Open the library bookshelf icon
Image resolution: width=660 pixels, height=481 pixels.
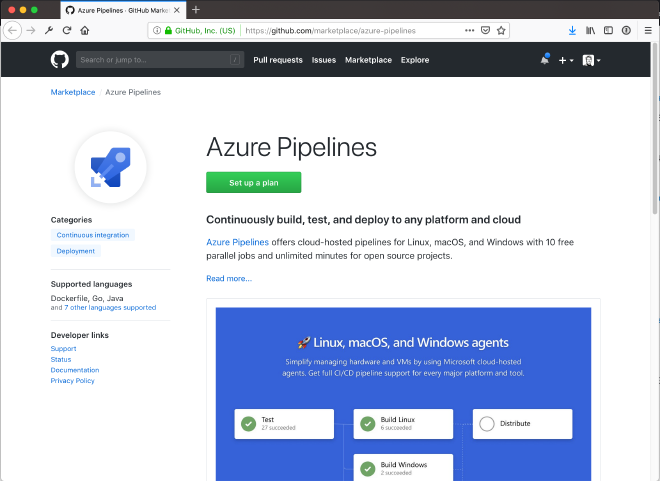click(x=591, y=30)
